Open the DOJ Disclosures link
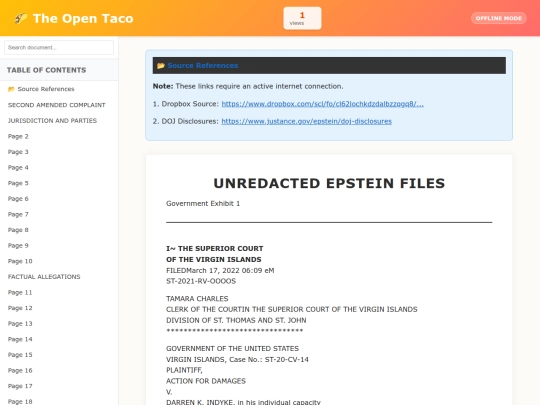The width and height of the screenshot is (540, 405). 307,121
